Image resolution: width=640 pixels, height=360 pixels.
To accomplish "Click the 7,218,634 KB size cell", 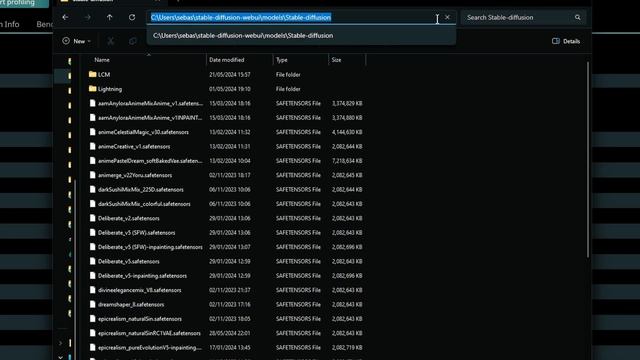I will [347, 161].
